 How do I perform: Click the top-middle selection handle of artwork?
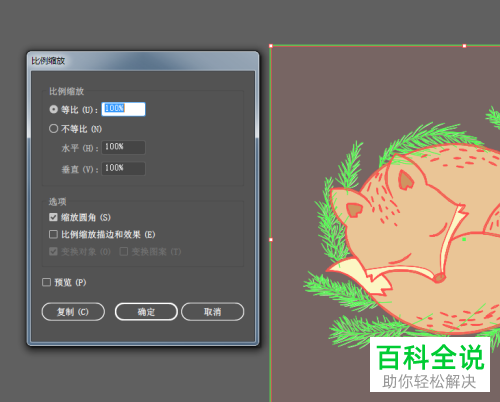pos(464,46)
